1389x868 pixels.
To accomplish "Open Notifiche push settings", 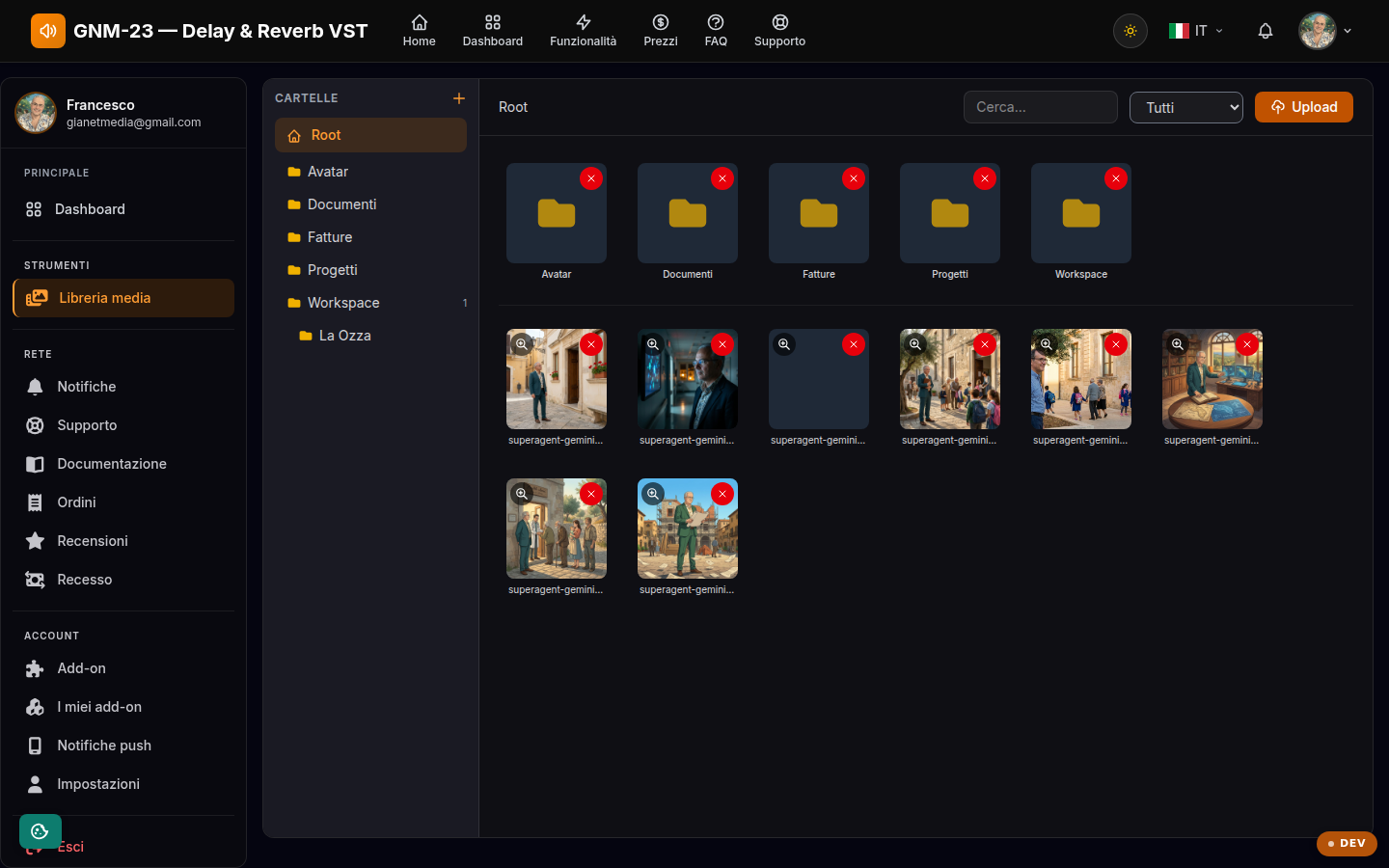I will [123, 746].
